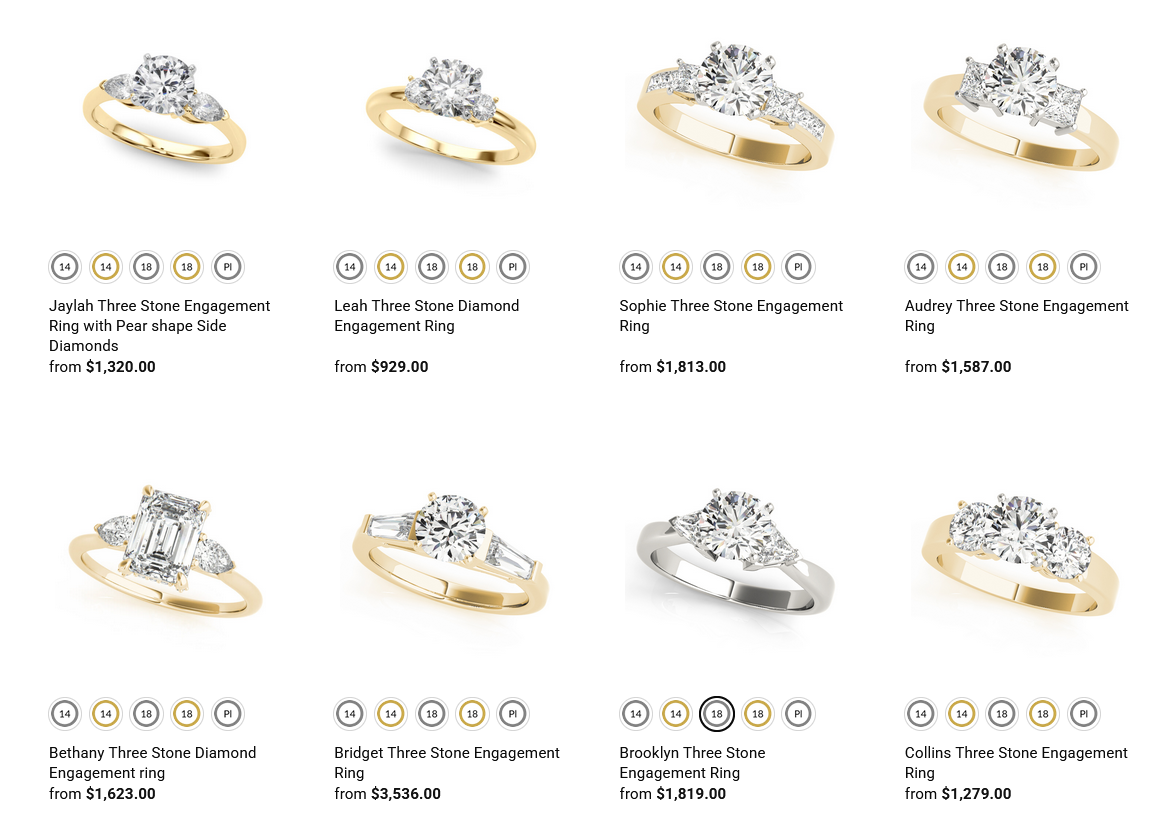Select 14K yellow gold swatch for Jaylah ring
The width and height of the screenshot is (1176, 837).
(x=106, y=266)
